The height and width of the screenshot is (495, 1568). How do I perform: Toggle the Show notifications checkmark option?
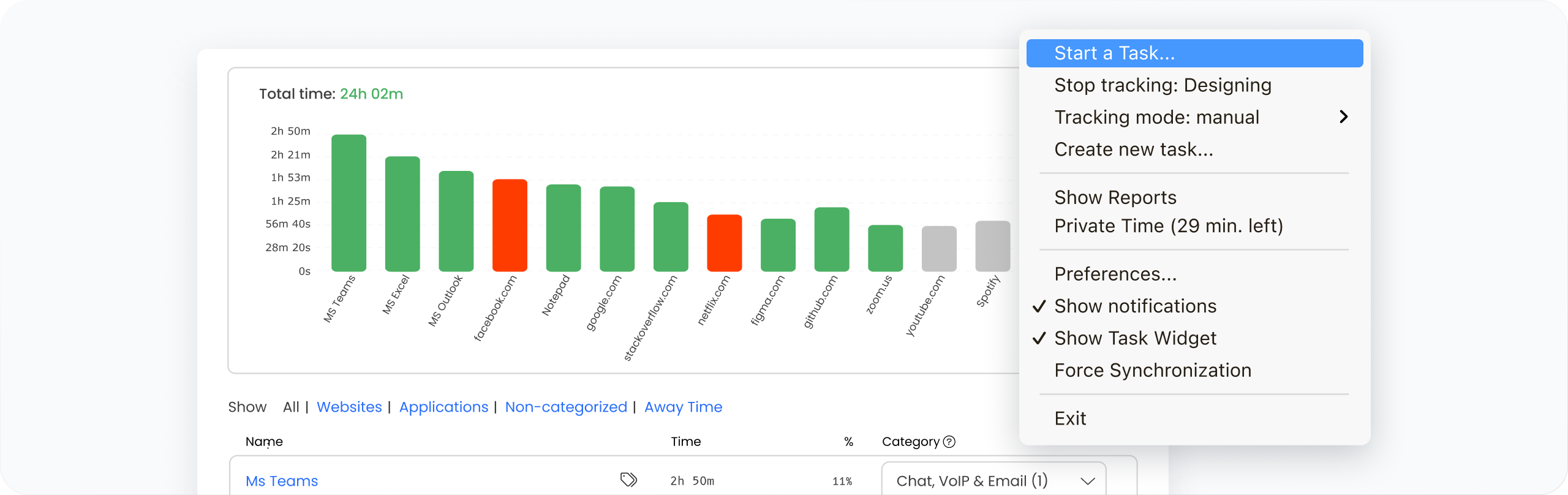click(x=1135, y=306)
